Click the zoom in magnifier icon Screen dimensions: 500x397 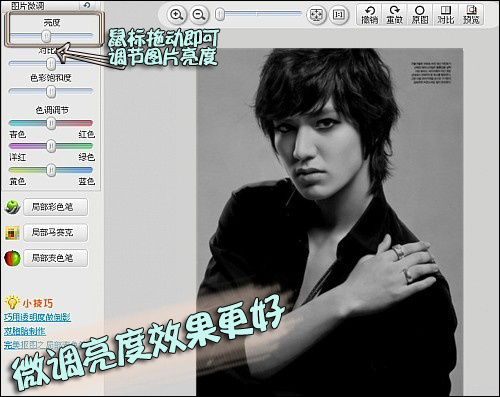pyautogui.click(x=176, y=15)
